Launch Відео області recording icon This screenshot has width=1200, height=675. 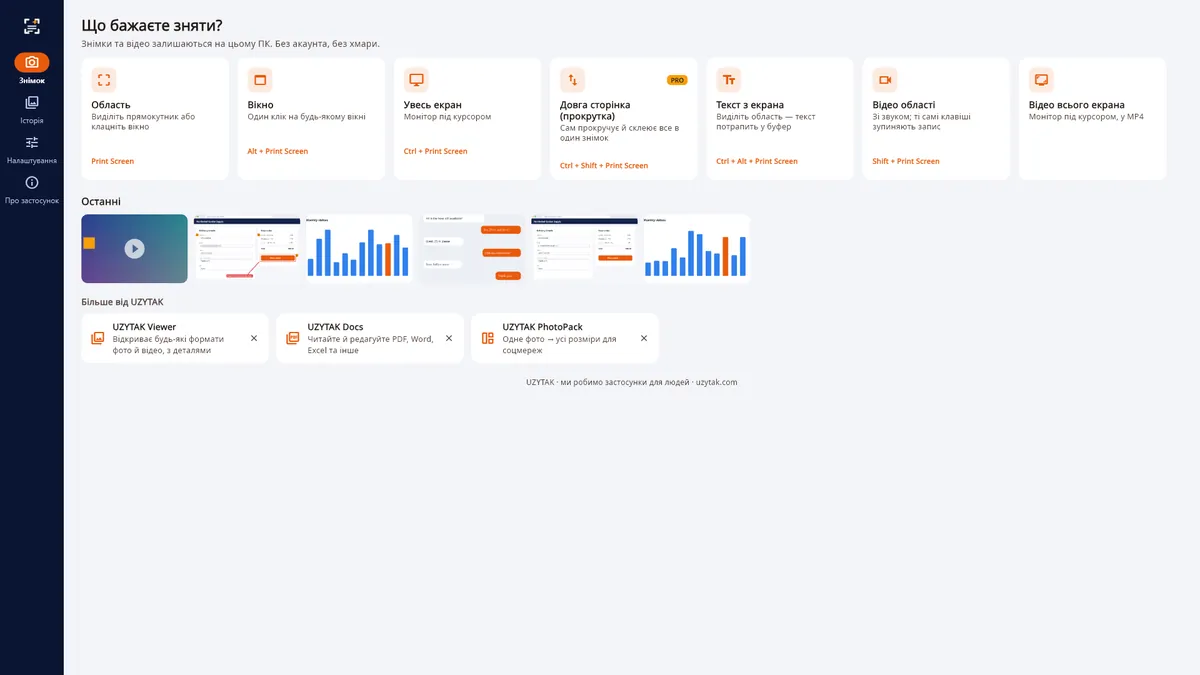[x=885, y=80]
